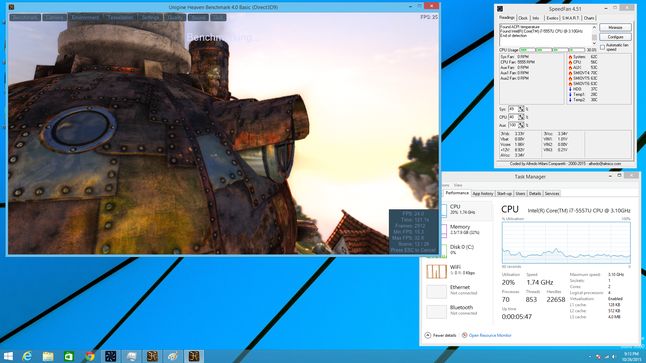Open View menu in Task Manager

pyautogui.click(x=458, y=185)
